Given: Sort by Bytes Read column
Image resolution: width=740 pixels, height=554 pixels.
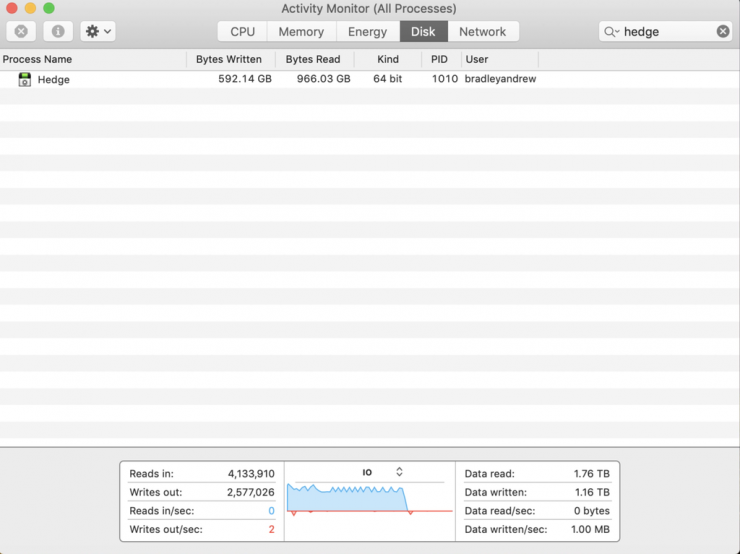Looking at the screenshot, I should tap(313, 59).
